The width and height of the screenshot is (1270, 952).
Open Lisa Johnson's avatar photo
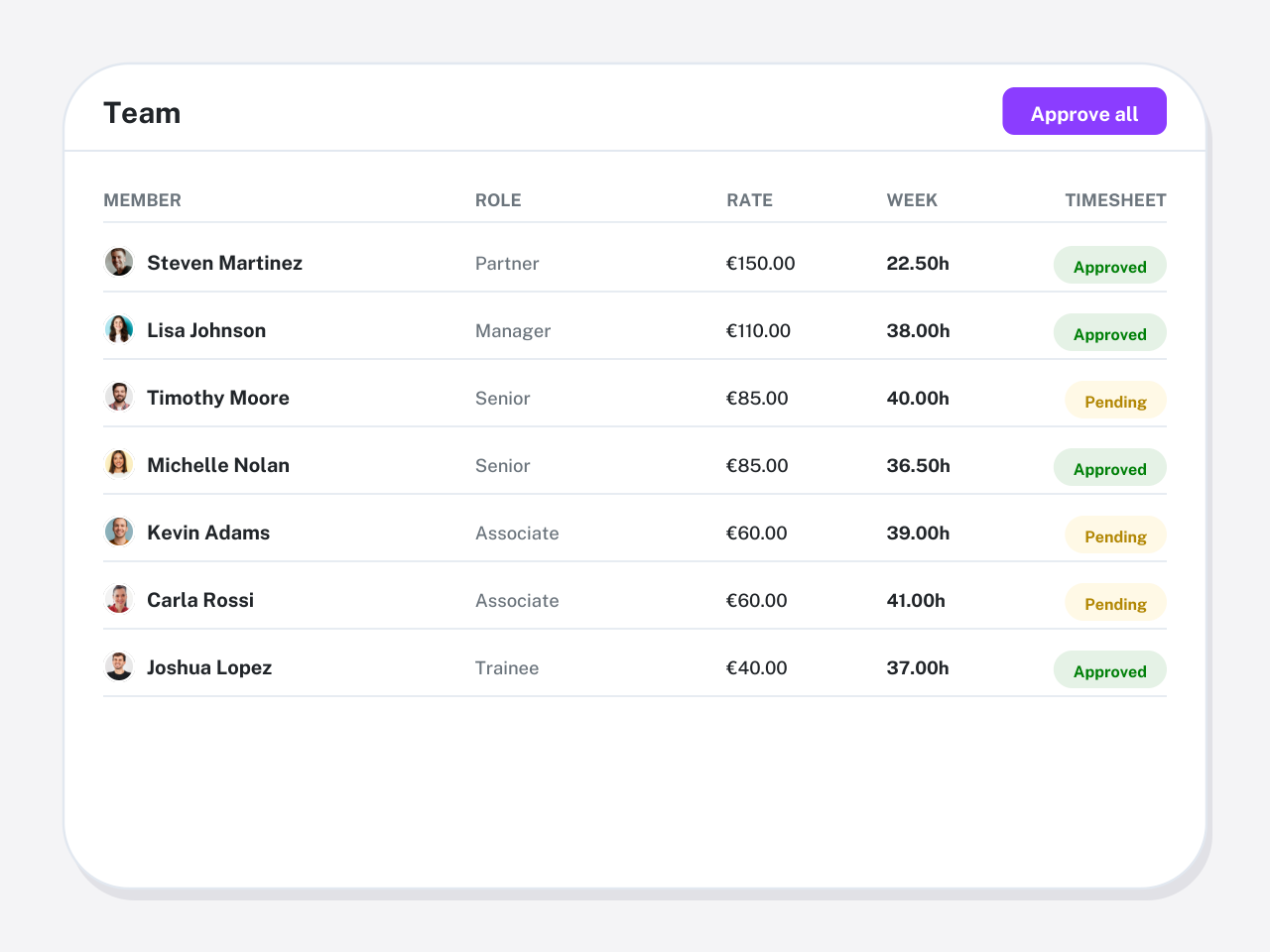click(x=119, y=329)
